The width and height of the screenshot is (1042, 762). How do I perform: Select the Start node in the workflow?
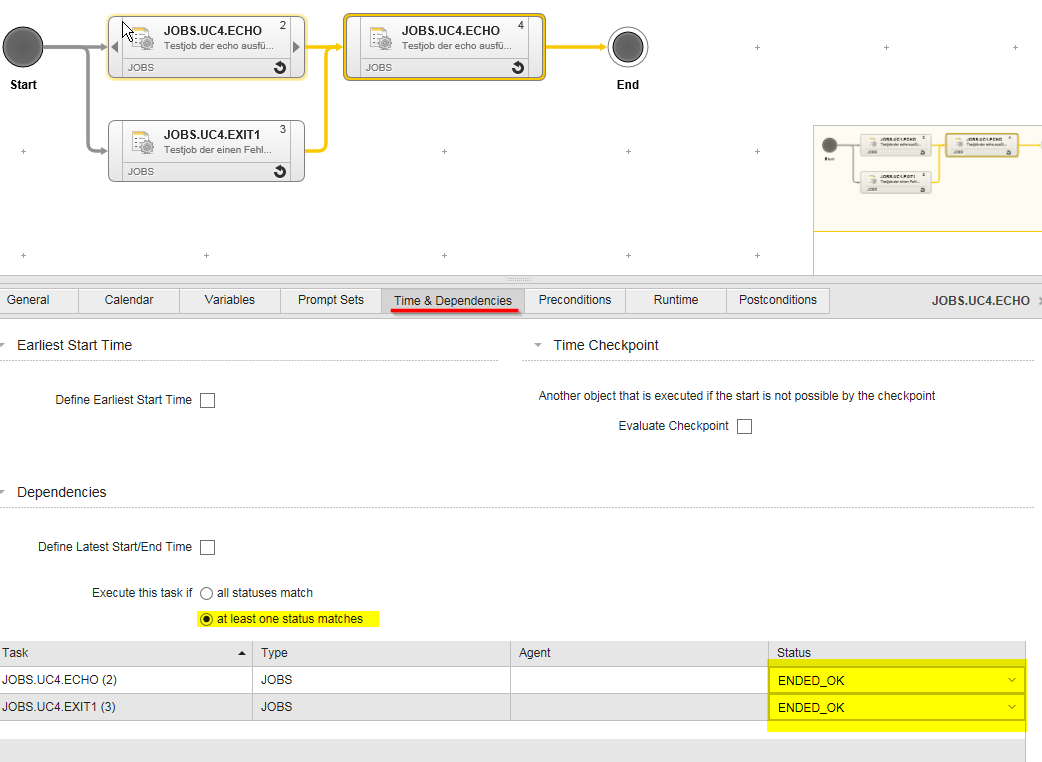pos(22,46)
